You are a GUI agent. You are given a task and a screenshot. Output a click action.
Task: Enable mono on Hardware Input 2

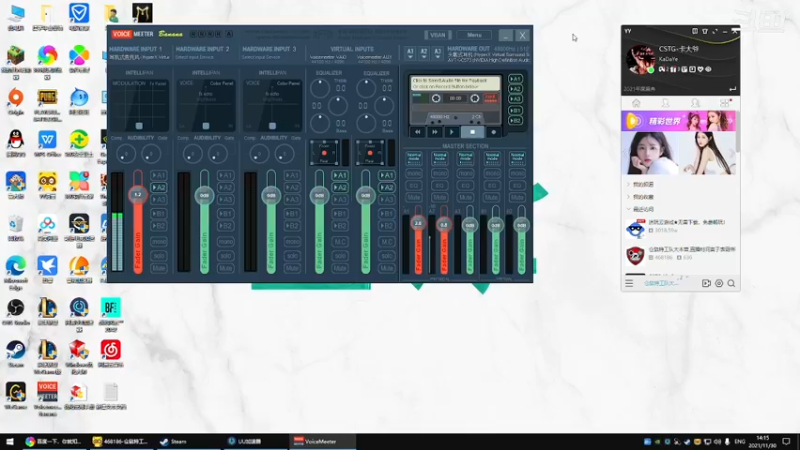coord(226,241)
